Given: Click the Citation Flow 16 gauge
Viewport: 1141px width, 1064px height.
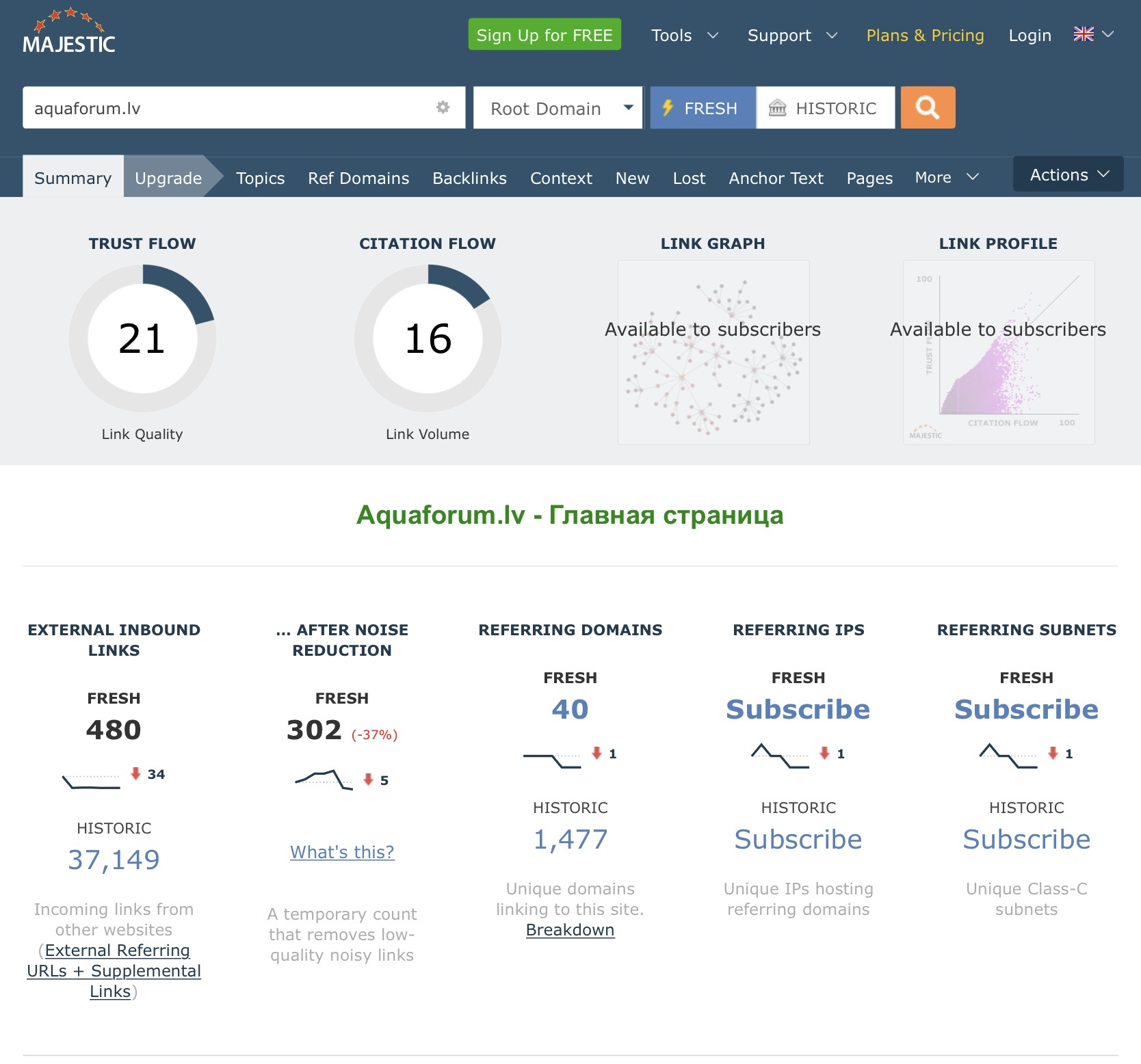Looking at the screenshot, I should click(x=428, y=338).
